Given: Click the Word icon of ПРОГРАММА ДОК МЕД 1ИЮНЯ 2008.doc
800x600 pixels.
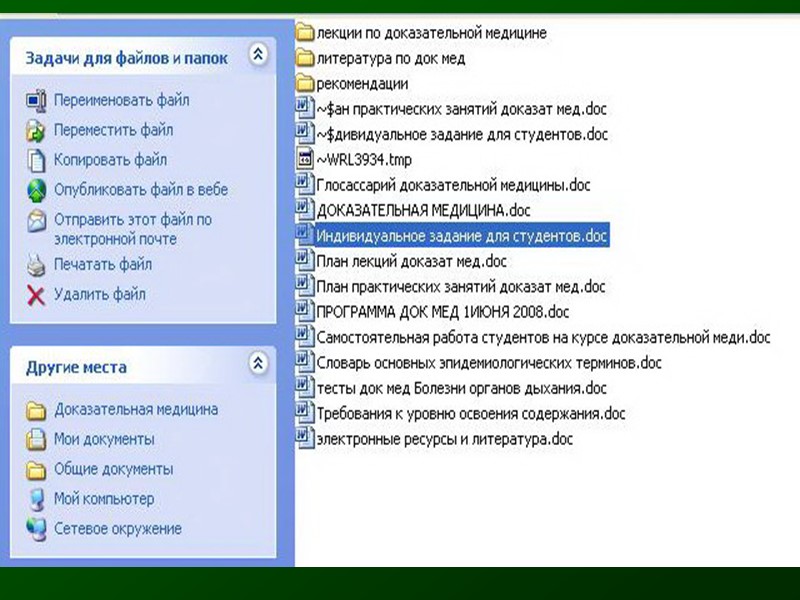Looking at the screenshot, I should [305, 311].
